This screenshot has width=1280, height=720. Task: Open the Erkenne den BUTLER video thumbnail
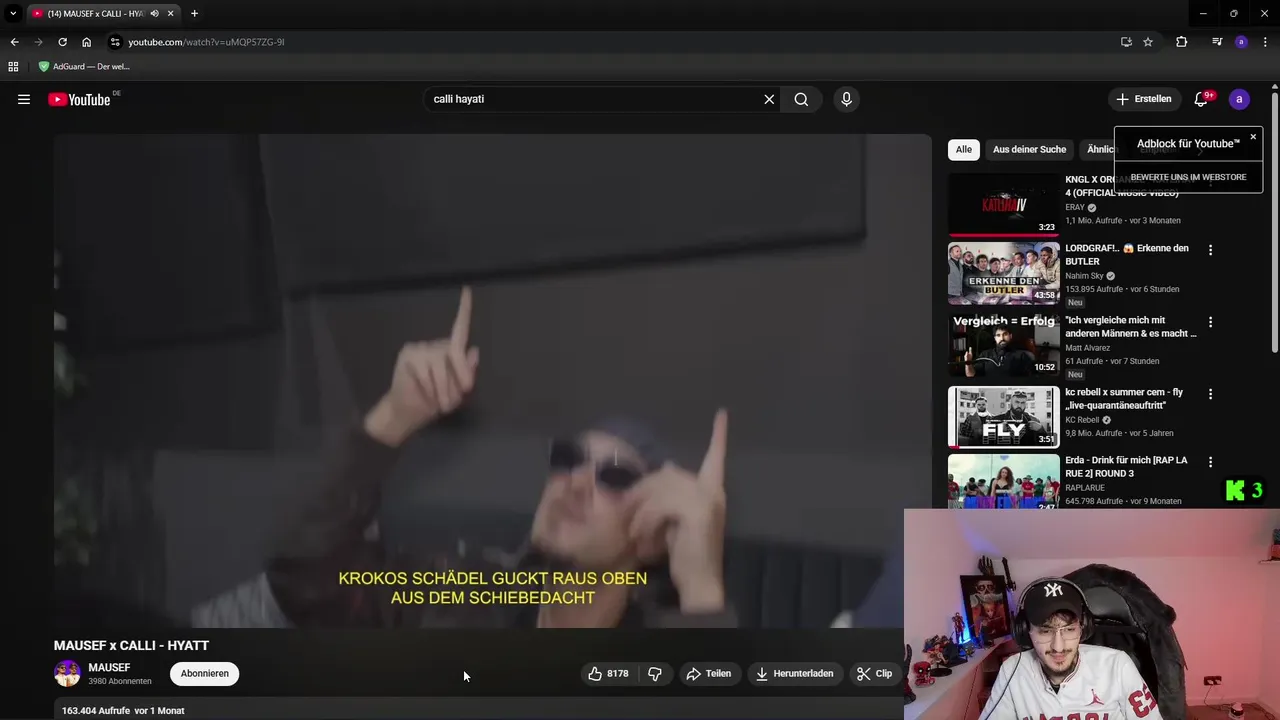1003,273
